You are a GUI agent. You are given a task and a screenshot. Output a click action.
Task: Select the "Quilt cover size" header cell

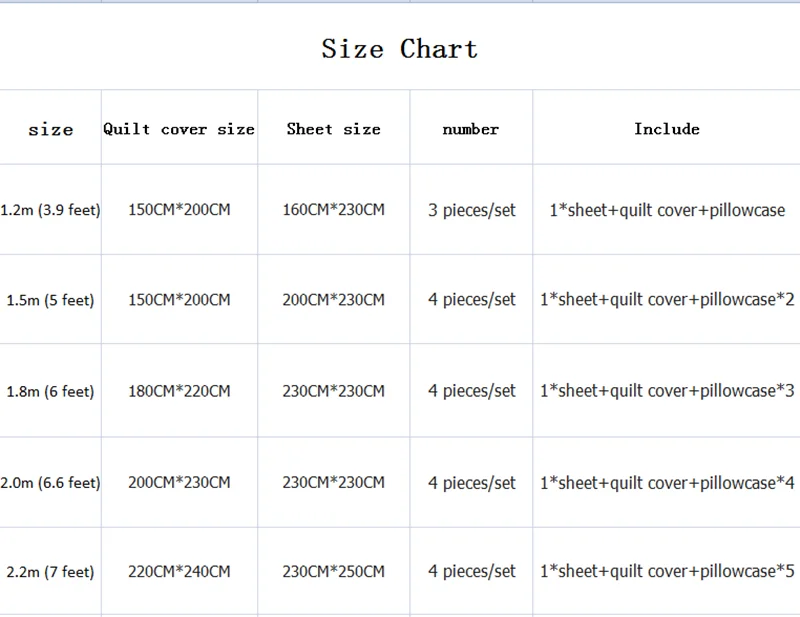tap(179, 129)
